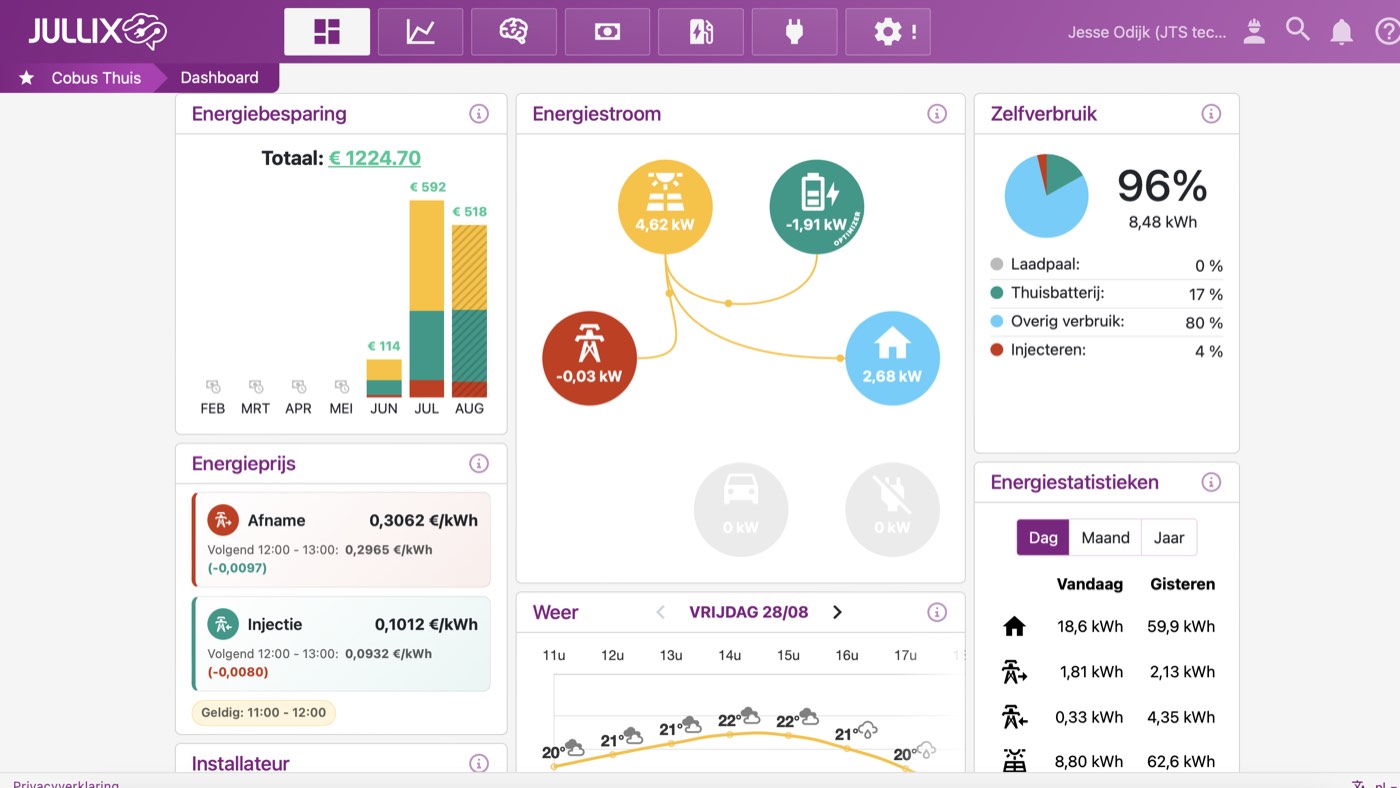Image resolution: width=1400 pixels, height=788 pixels.
Task: Click the JULLIX logo
Action: (97, 32)
